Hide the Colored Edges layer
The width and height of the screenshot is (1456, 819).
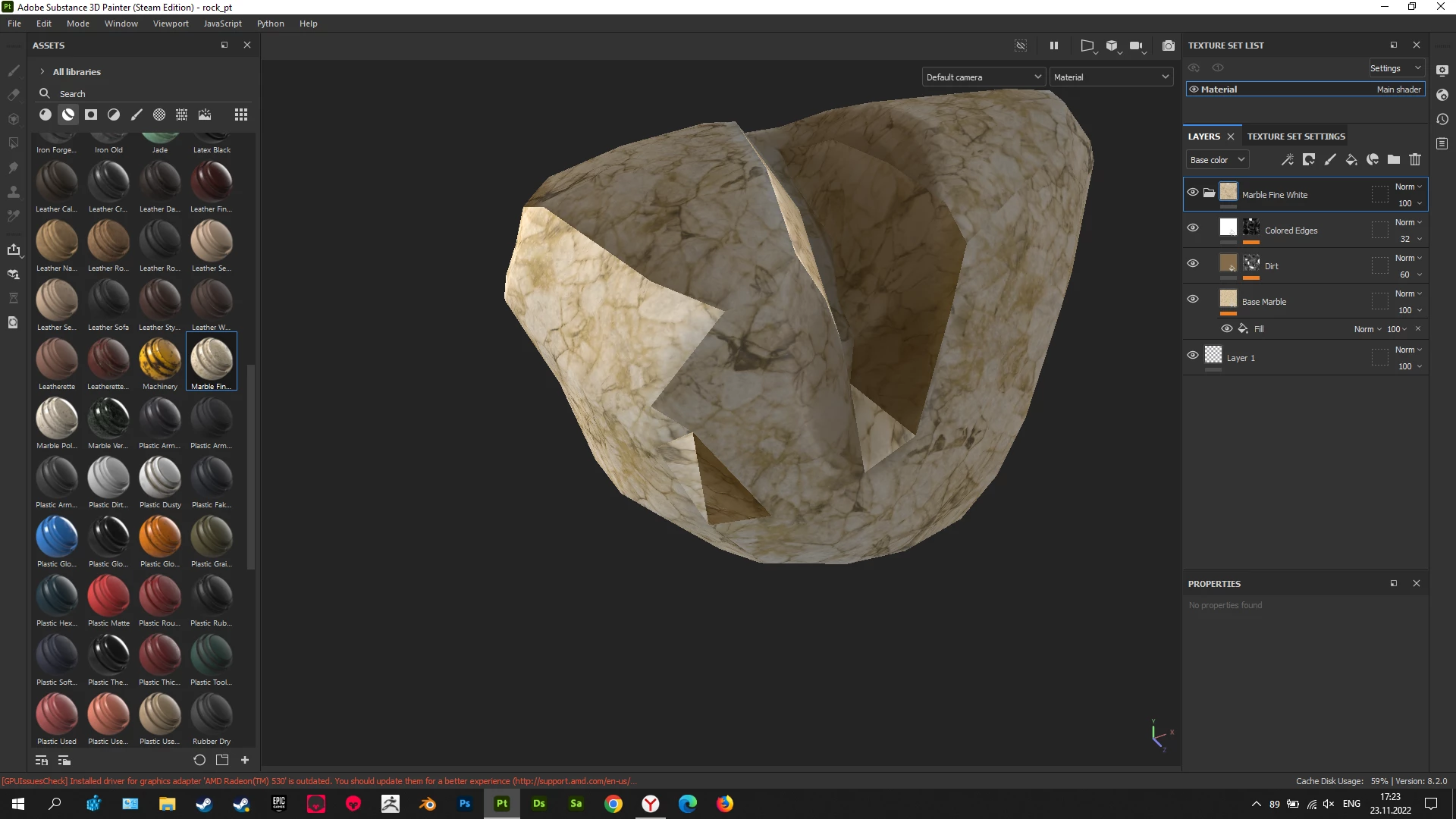pyautogui.click(x=1193, y=228)
